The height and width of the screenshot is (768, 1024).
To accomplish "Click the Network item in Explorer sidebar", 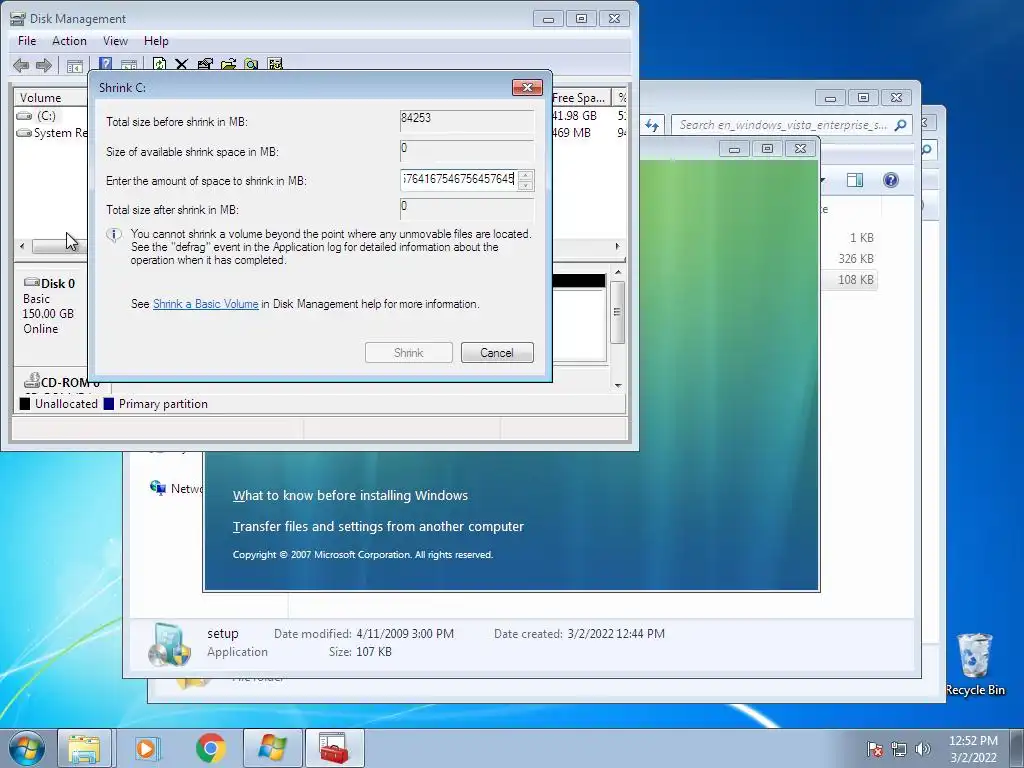I will (176, 488).
